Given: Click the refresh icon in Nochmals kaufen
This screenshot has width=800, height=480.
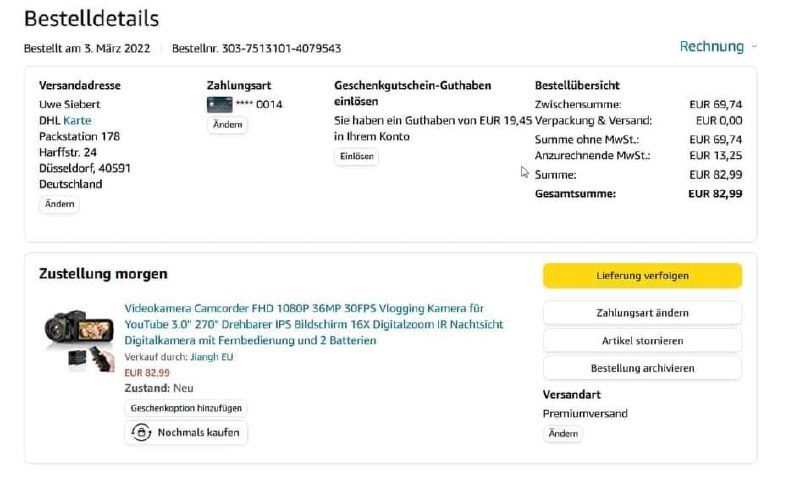Looking at the screenshot, I should pyautogui.click(x=141, y=433).
